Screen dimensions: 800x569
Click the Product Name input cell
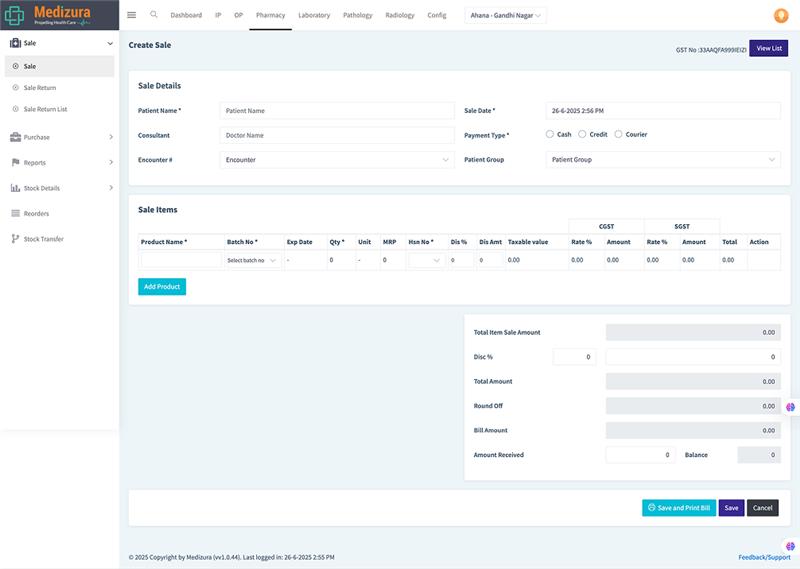181,260
